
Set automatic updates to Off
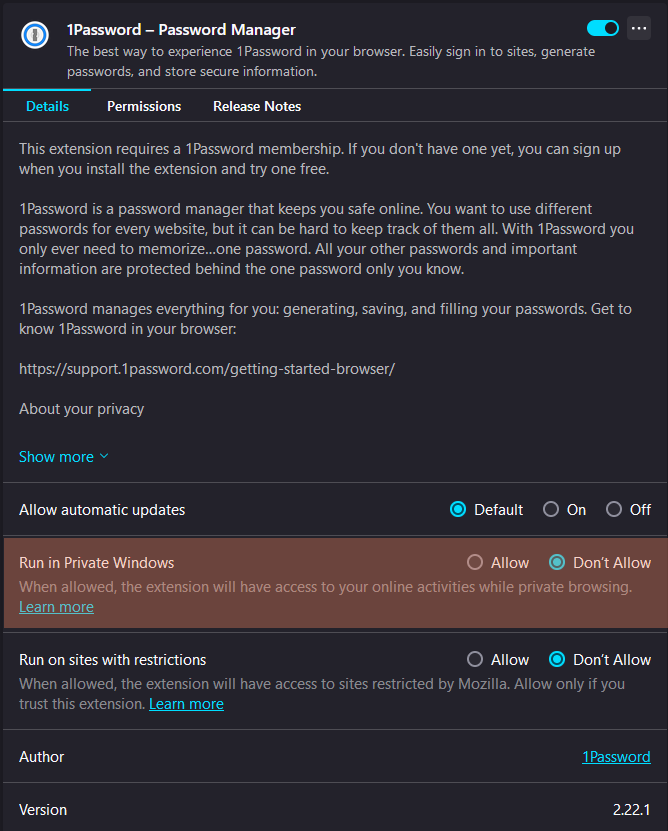[x=614, y=510]
